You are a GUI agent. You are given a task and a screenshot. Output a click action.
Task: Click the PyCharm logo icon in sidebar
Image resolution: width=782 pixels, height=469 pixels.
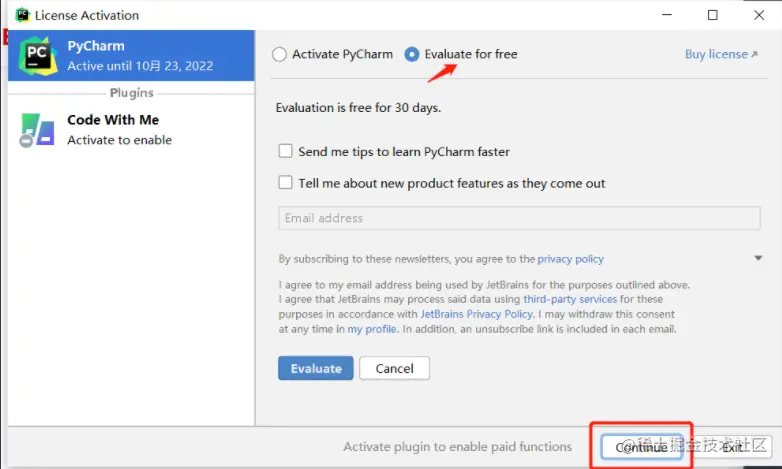click(x=38, y=56)
